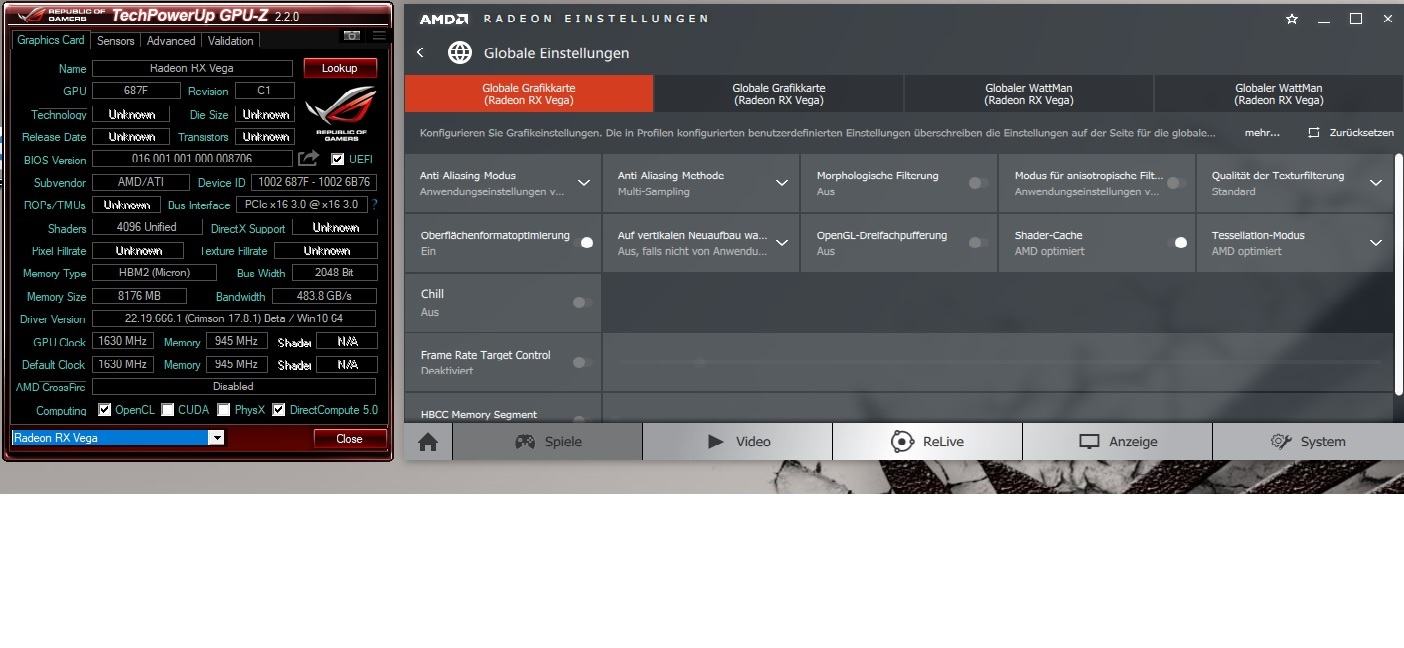Select the inactive gray Globale Grafikkarte tab
This screenshot has height=648, width=1404.
pos(779,94)
